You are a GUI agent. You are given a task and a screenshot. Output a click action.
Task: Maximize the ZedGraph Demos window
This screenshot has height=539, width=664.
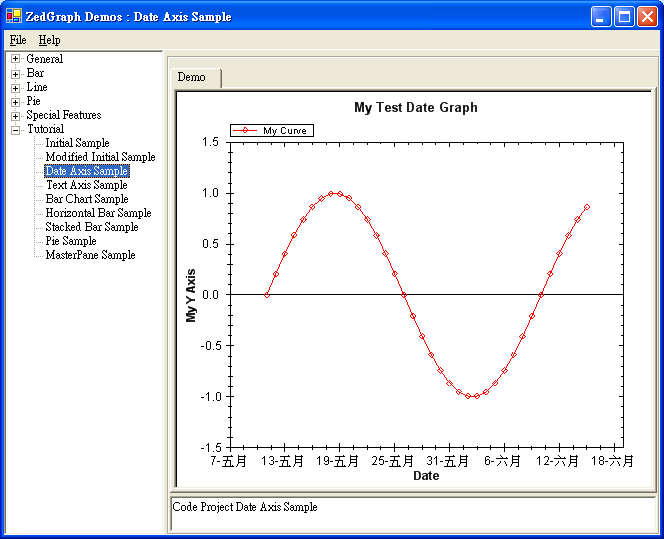pos(625,17)
